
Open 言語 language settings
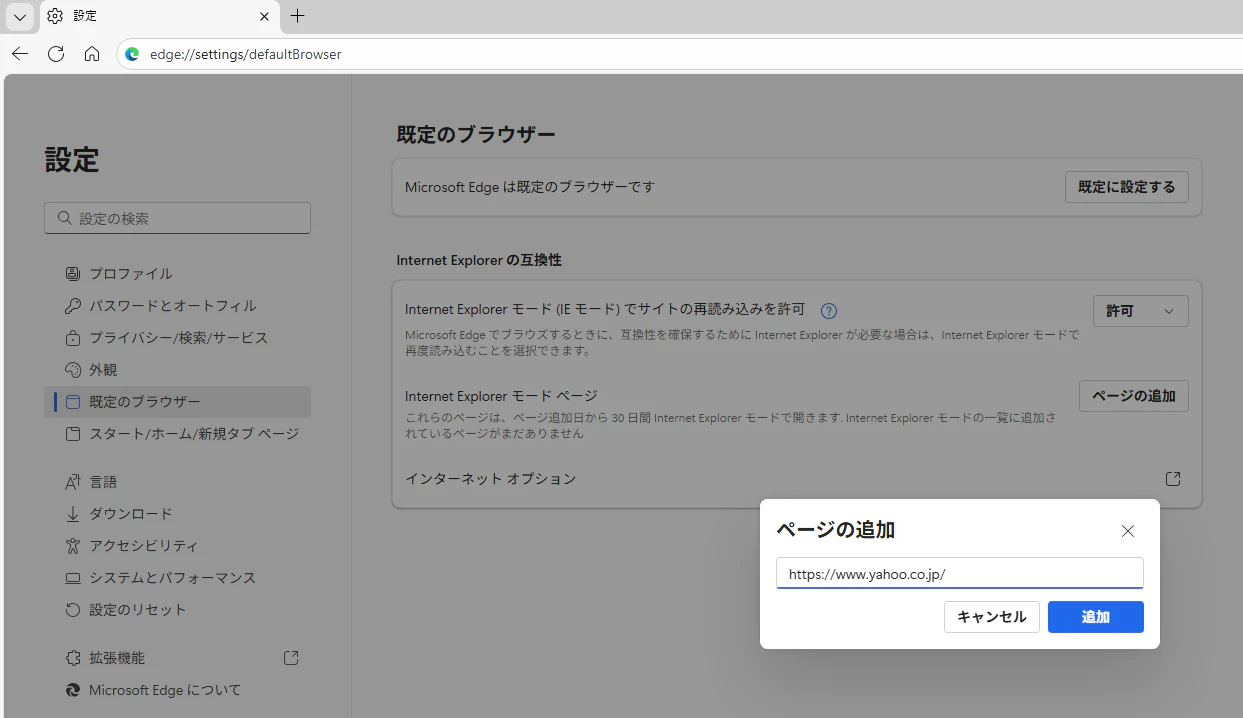(x=177, y=482)
